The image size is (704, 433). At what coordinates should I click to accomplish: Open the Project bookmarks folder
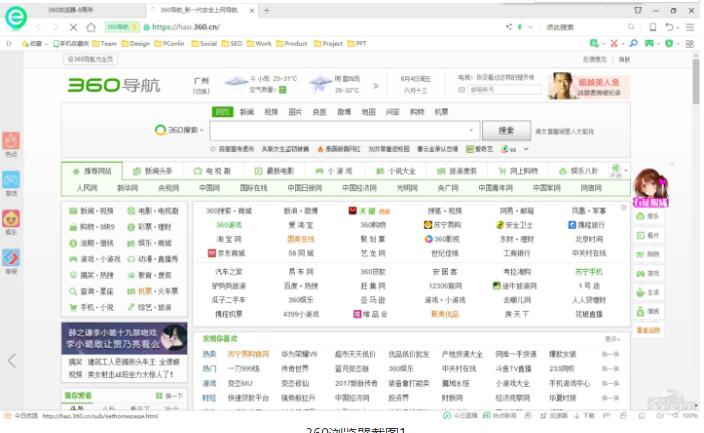tap(328, 44)
